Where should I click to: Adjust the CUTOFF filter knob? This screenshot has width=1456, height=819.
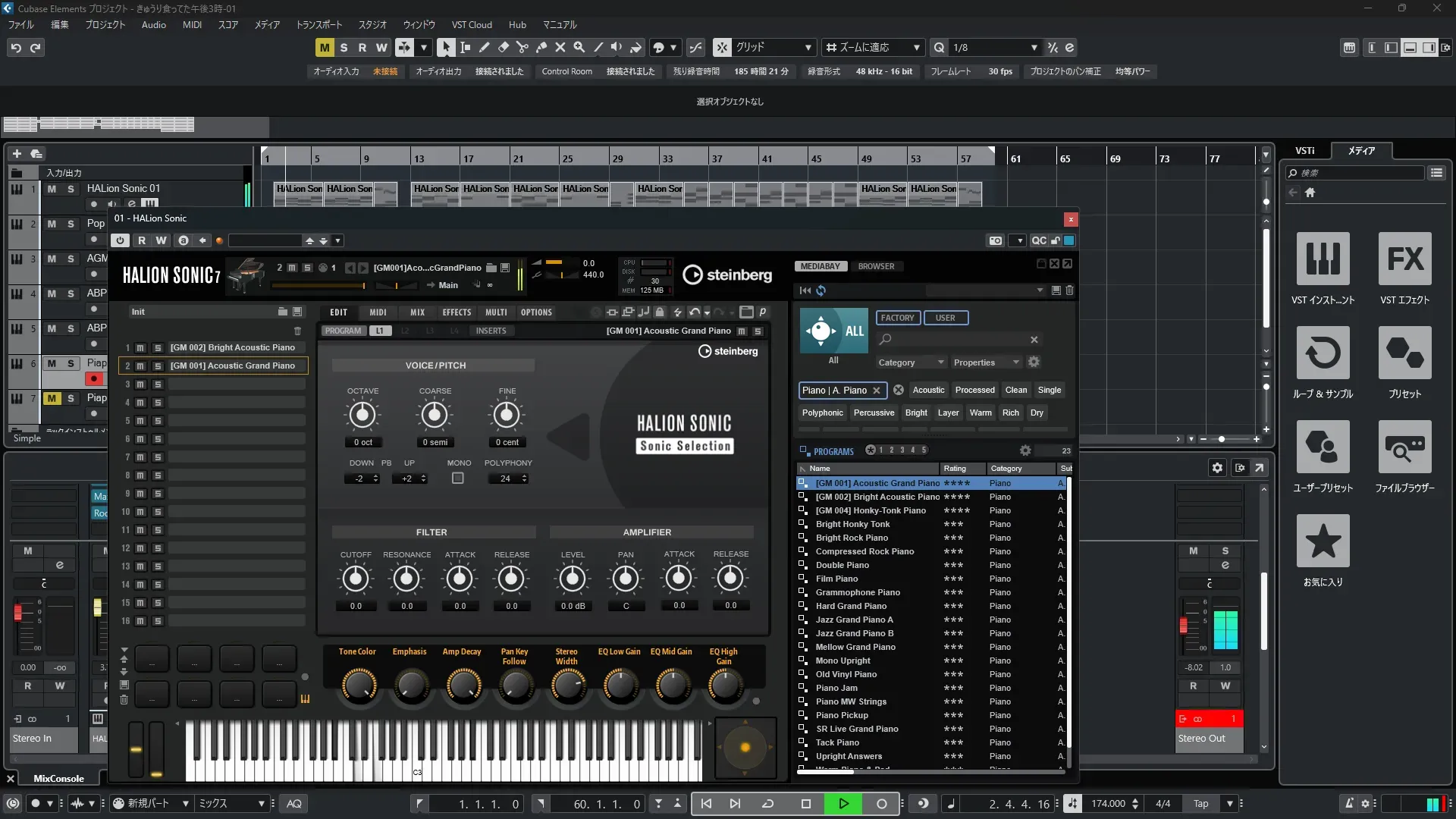pyautogui.click(x=356, y=579)
